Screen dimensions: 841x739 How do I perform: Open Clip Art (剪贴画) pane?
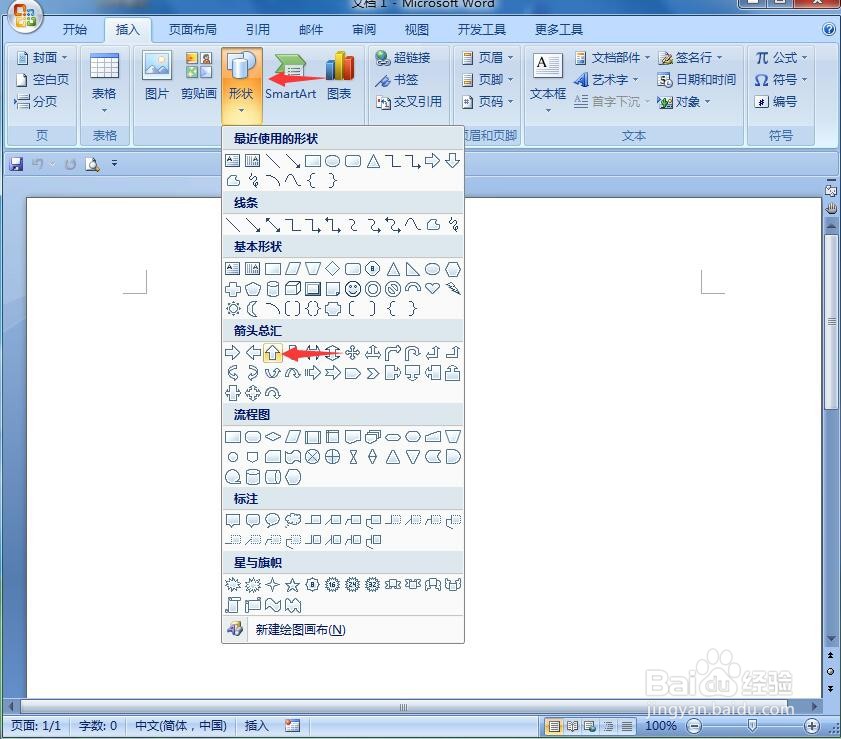tap(198, 76)
